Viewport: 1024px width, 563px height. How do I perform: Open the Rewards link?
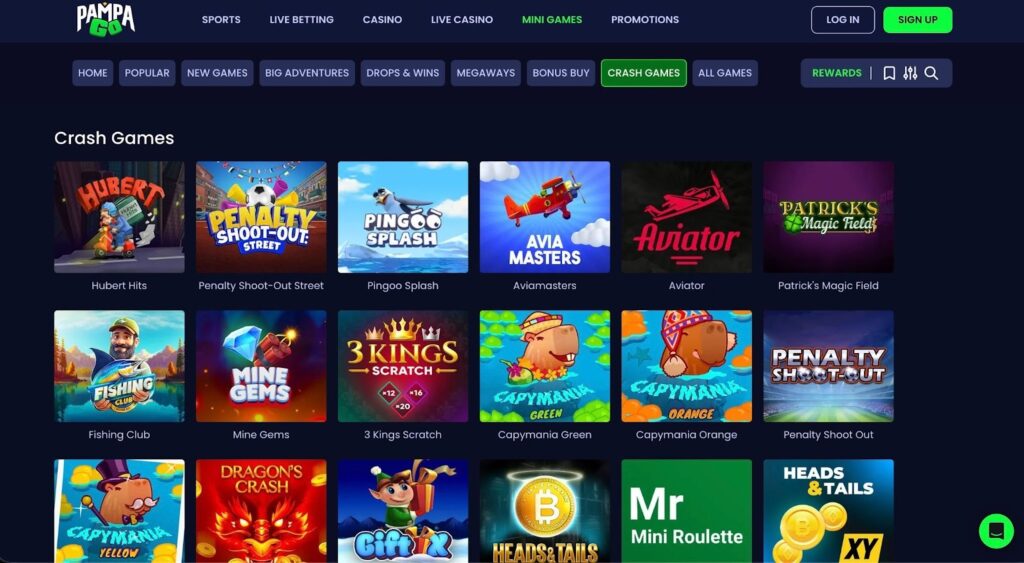coord(837,73)
